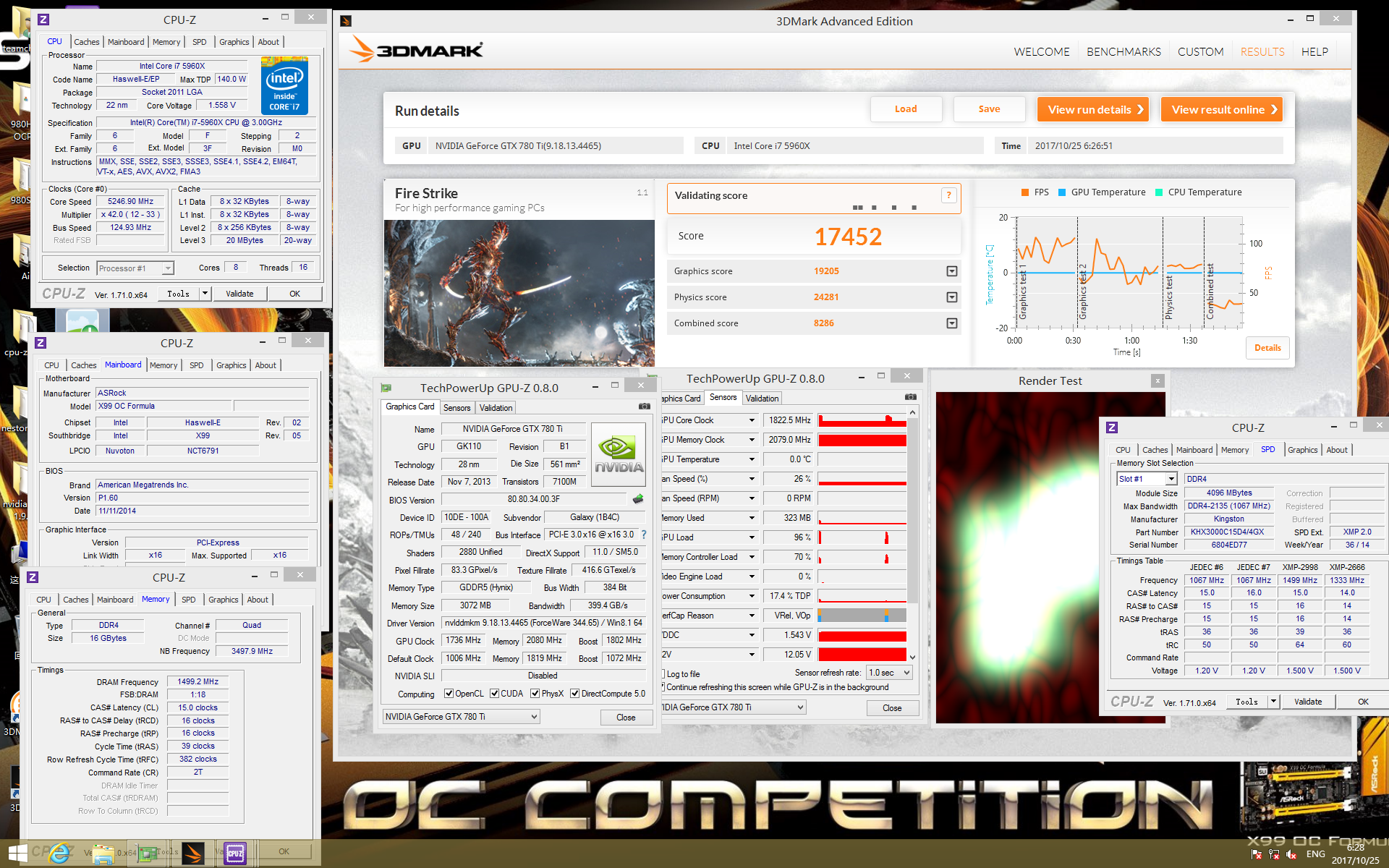Toggle the CUDA checkbox in GPU-Z
The image size is (1389, 868).
coord(494,693)
